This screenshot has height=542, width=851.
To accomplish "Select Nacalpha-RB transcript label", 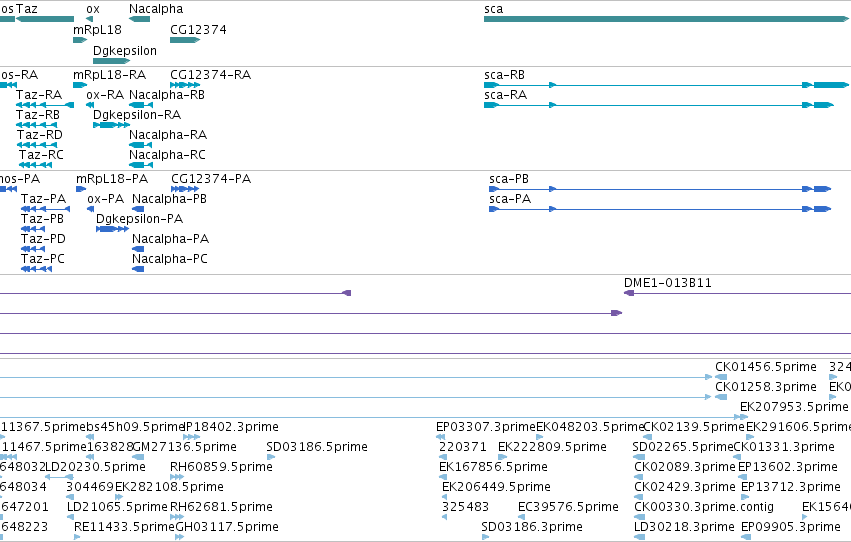I will pos(167,95).
